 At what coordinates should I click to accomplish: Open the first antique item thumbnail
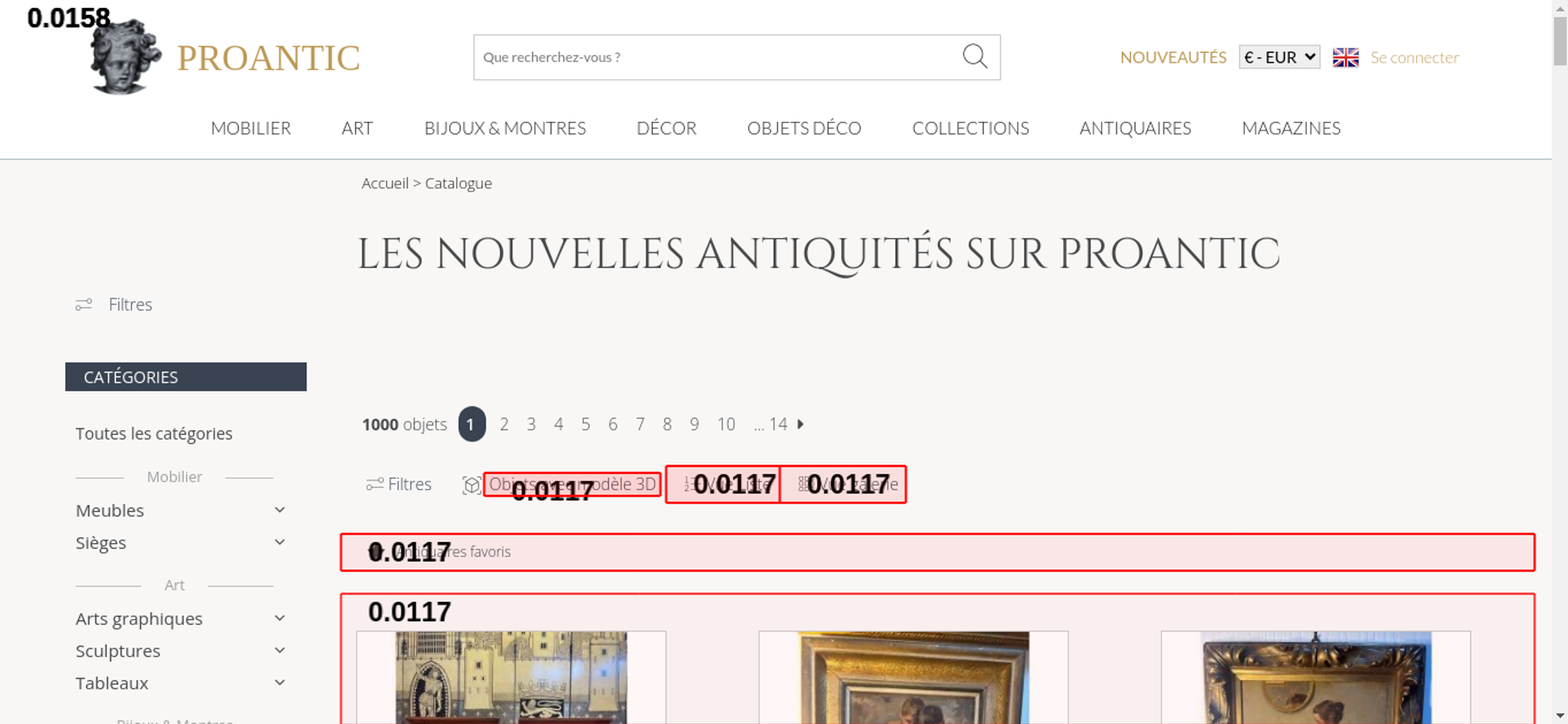511,677
